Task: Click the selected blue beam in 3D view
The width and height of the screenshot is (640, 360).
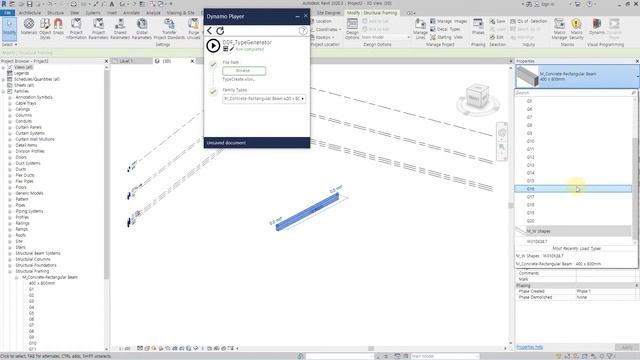Action: click(308, 212)
